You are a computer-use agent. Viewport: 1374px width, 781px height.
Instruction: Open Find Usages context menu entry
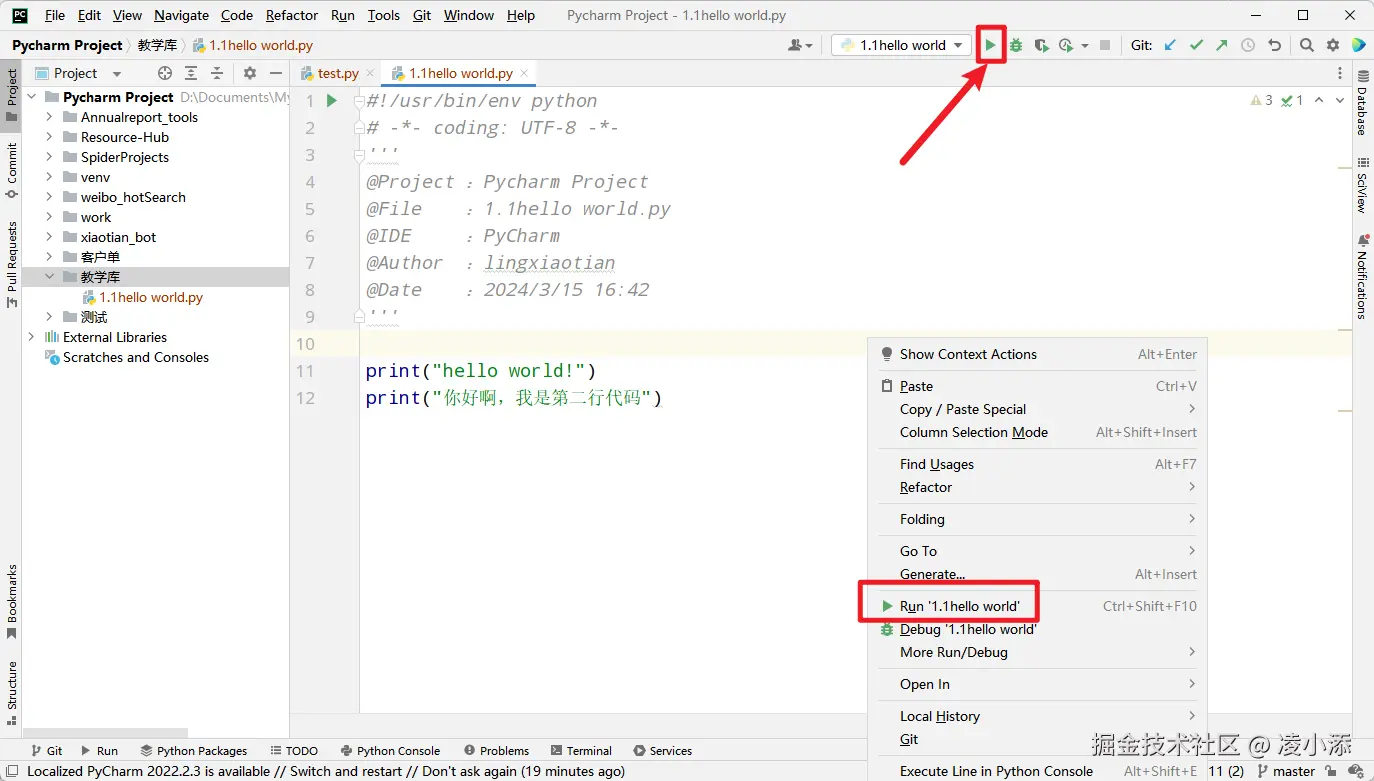point(1037,464)
